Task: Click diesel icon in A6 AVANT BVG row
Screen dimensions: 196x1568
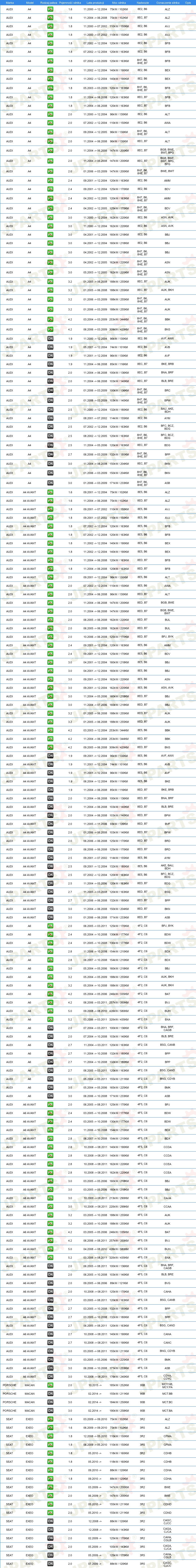Action: coord(50,1283)
